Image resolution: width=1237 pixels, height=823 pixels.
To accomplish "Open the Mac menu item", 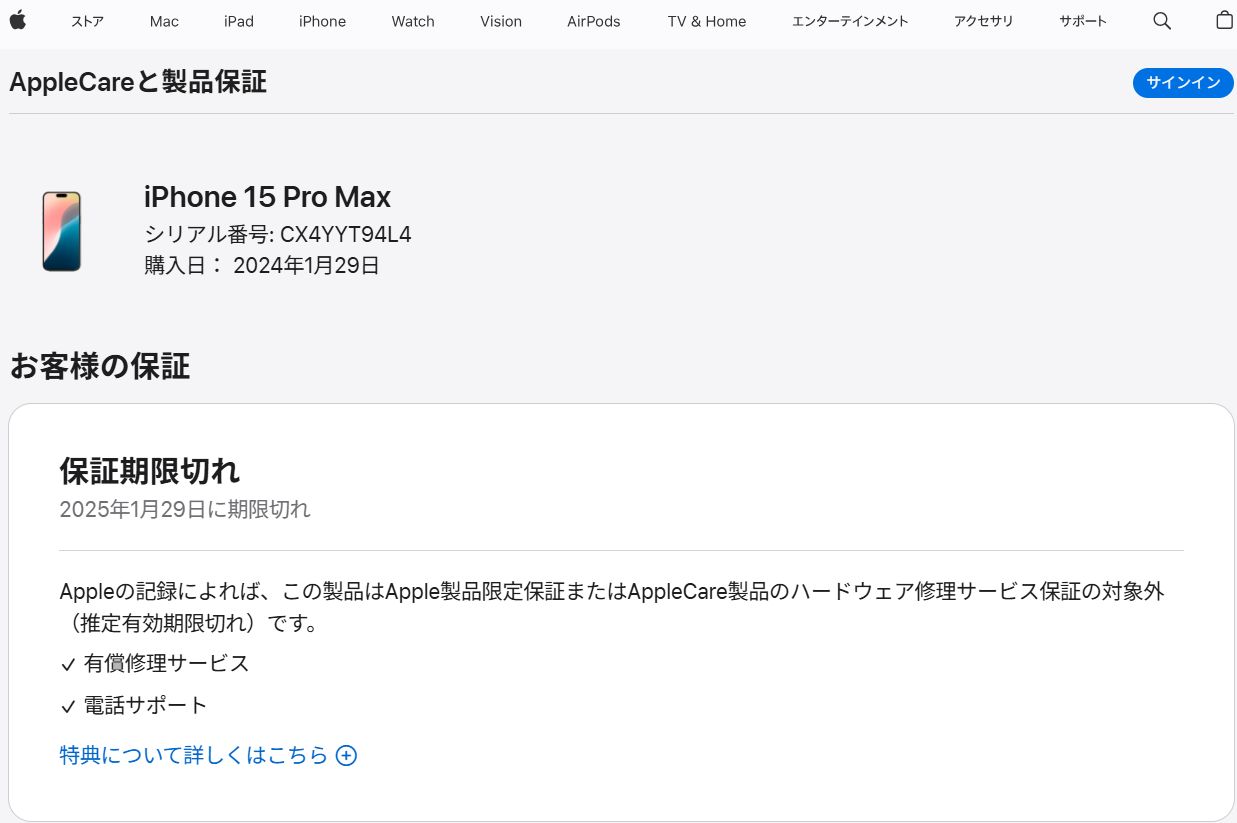I will [164, 21].
